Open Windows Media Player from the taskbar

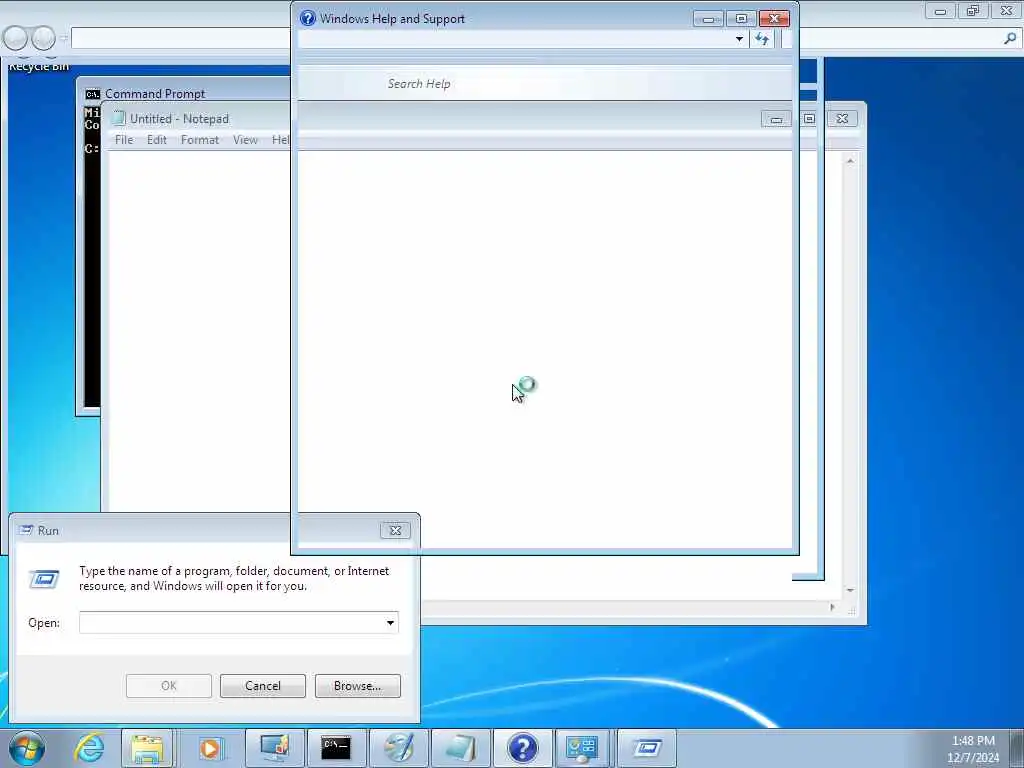click(210, 748)
